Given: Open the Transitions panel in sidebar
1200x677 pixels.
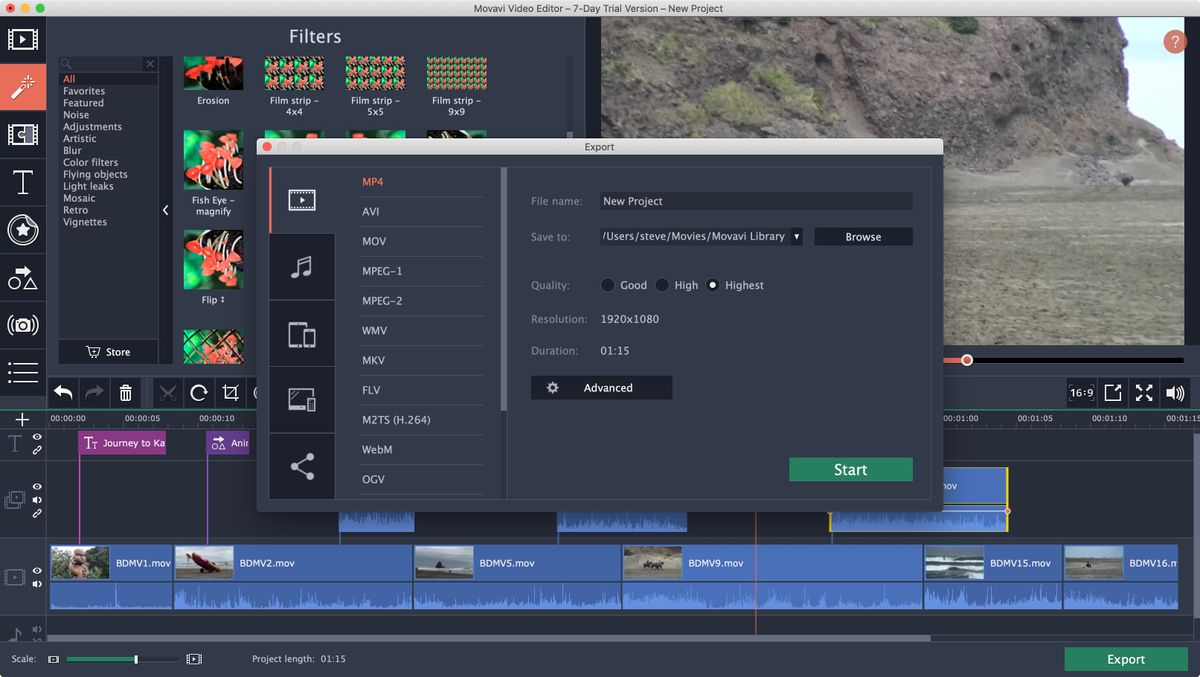Looking at the screenshot, I should [x=22, y=134].
